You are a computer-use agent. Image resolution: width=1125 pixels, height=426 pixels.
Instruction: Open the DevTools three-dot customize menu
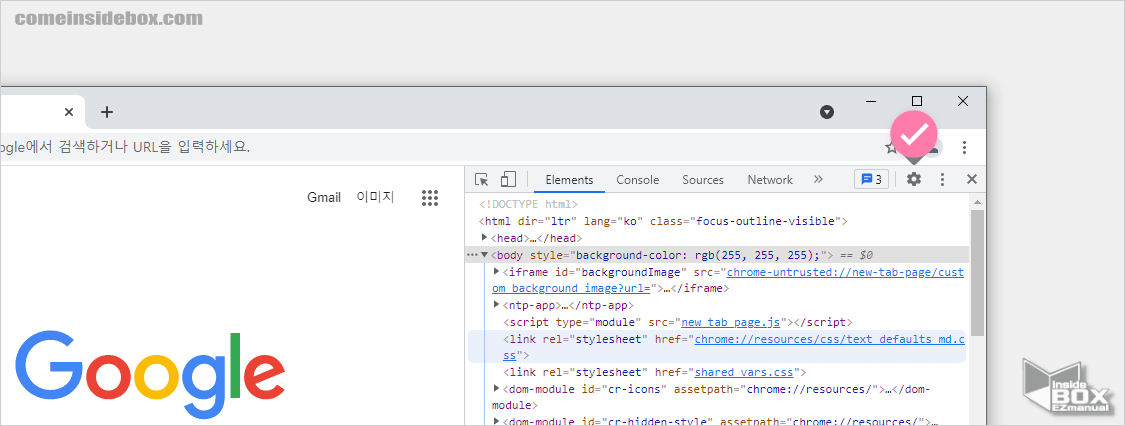pos(943,179)
